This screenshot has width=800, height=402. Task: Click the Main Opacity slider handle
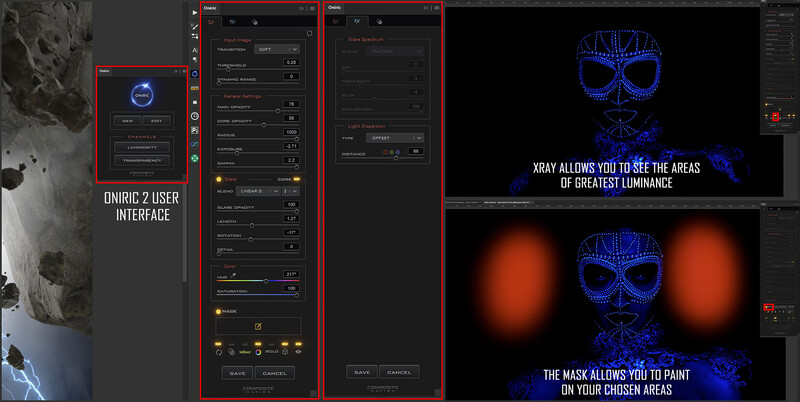278,111
